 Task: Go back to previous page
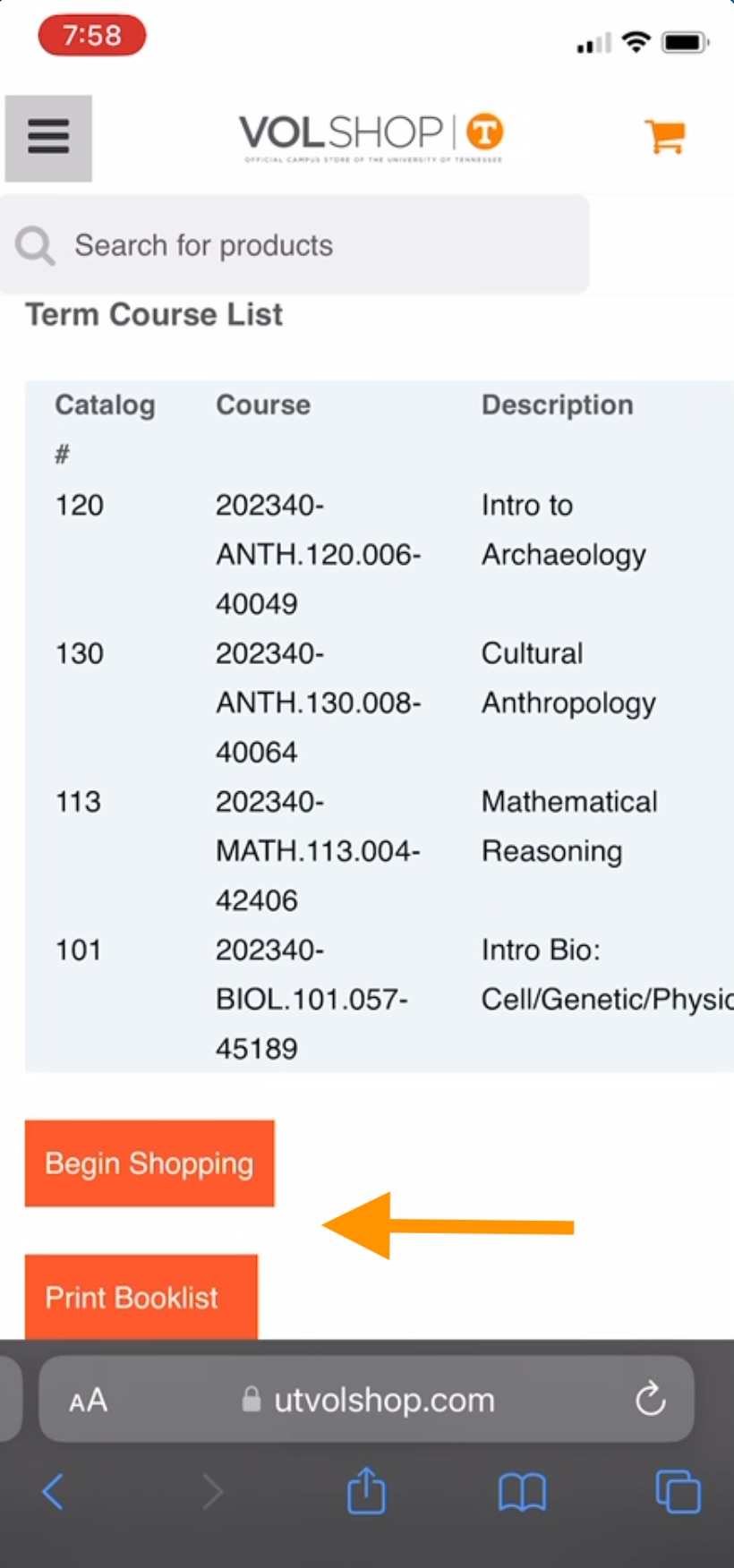pos(54,1492)
